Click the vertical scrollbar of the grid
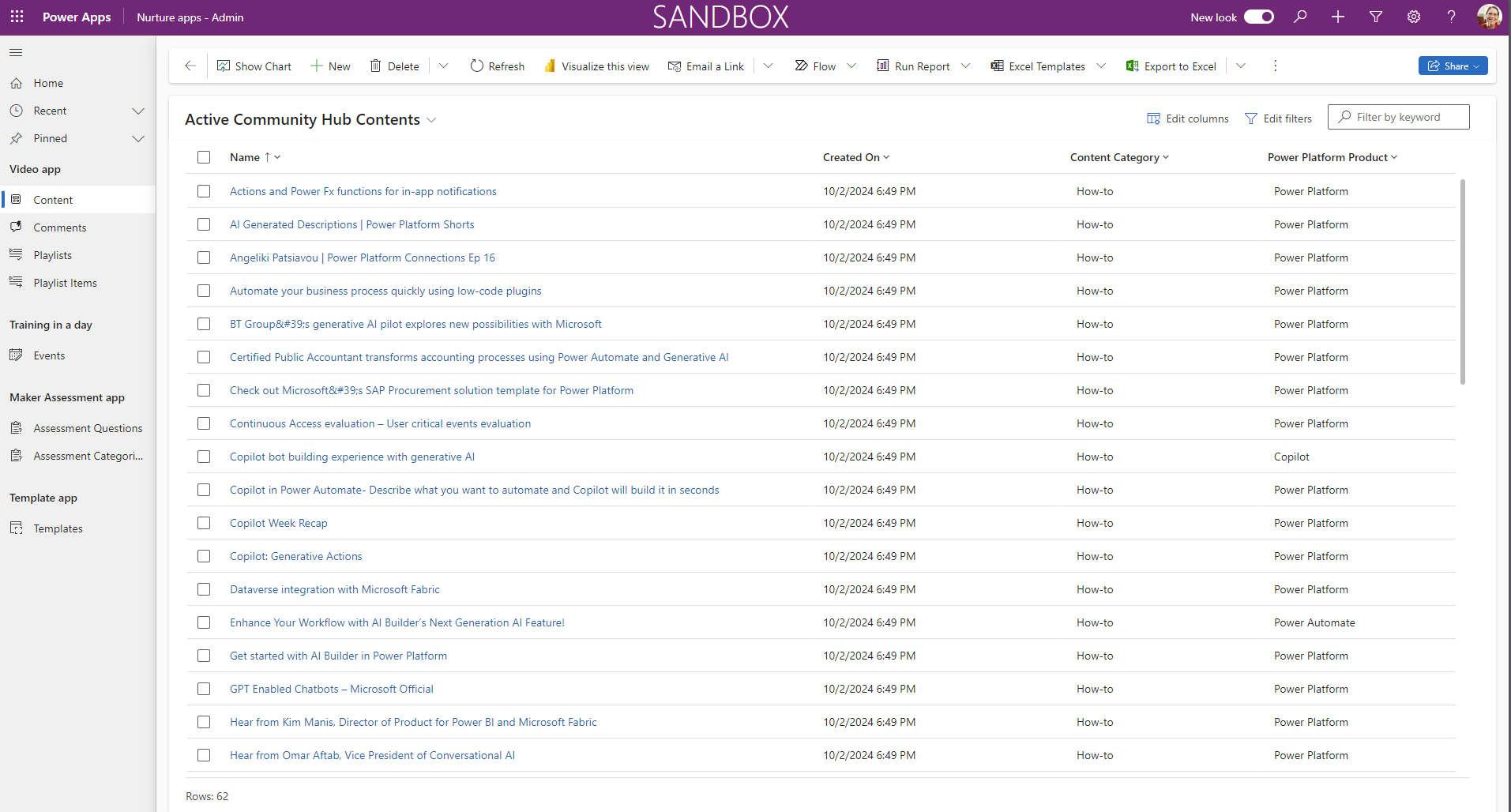Image resolution: width=1511 pixels, height=812 pixels. coord(1463,282)
